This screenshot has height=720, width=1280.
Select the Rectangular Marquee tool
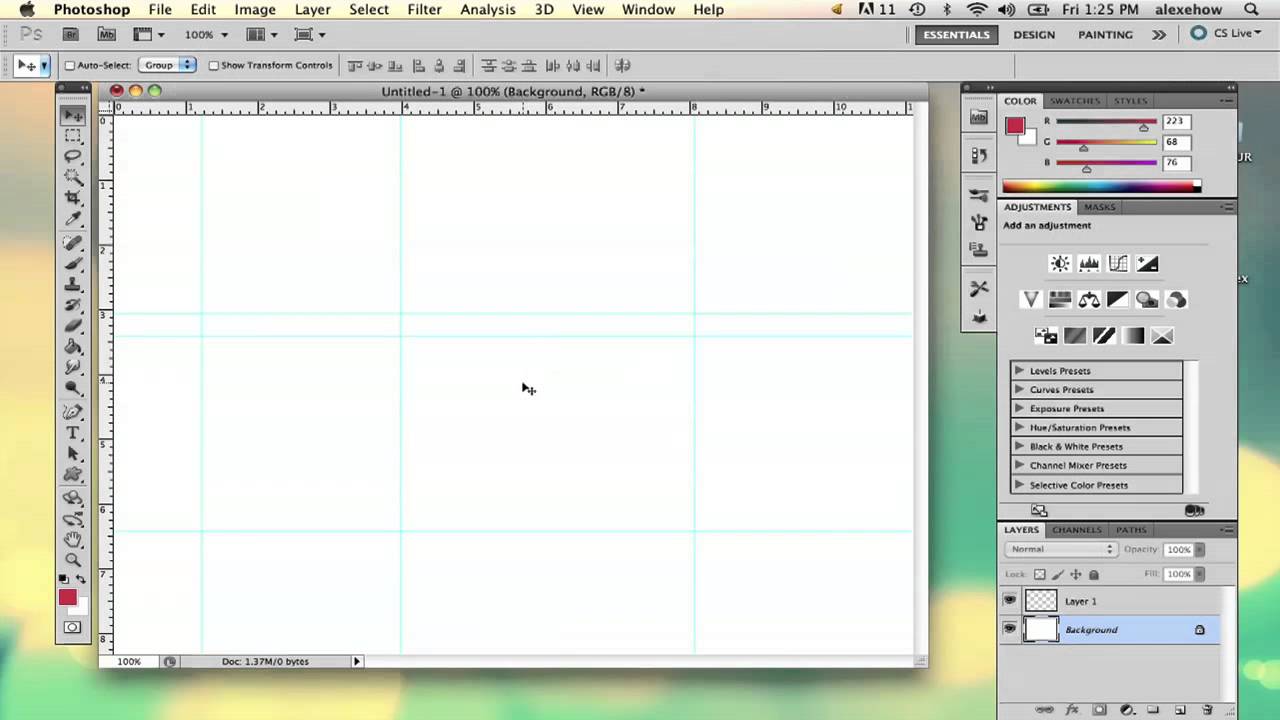point(73,136)
